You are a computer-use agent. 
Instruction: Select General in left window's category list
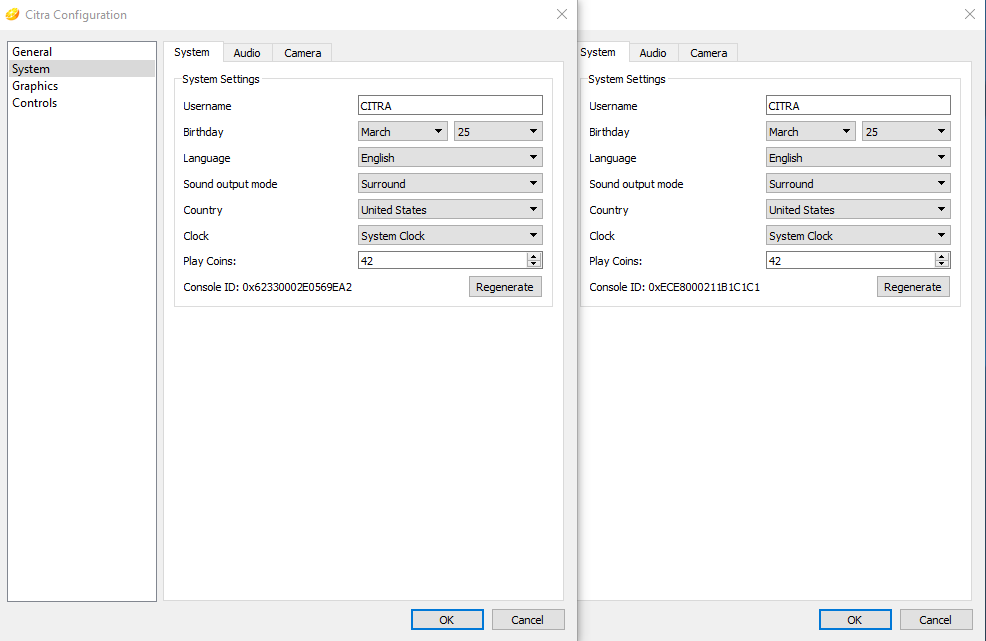[x=82, y=52]
